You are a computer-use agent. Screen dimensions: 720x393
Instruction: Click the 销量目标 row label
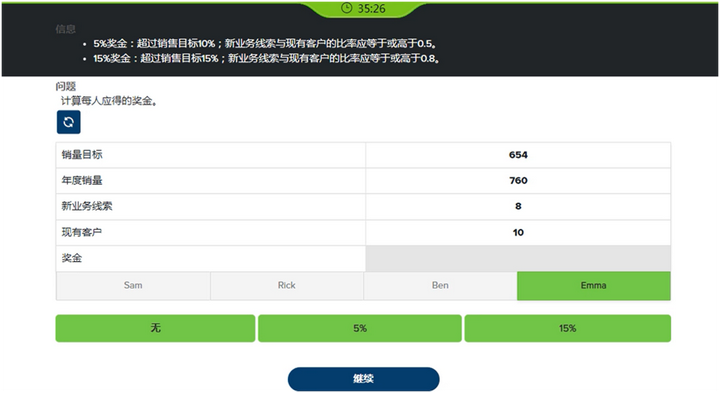click(82, 155)
